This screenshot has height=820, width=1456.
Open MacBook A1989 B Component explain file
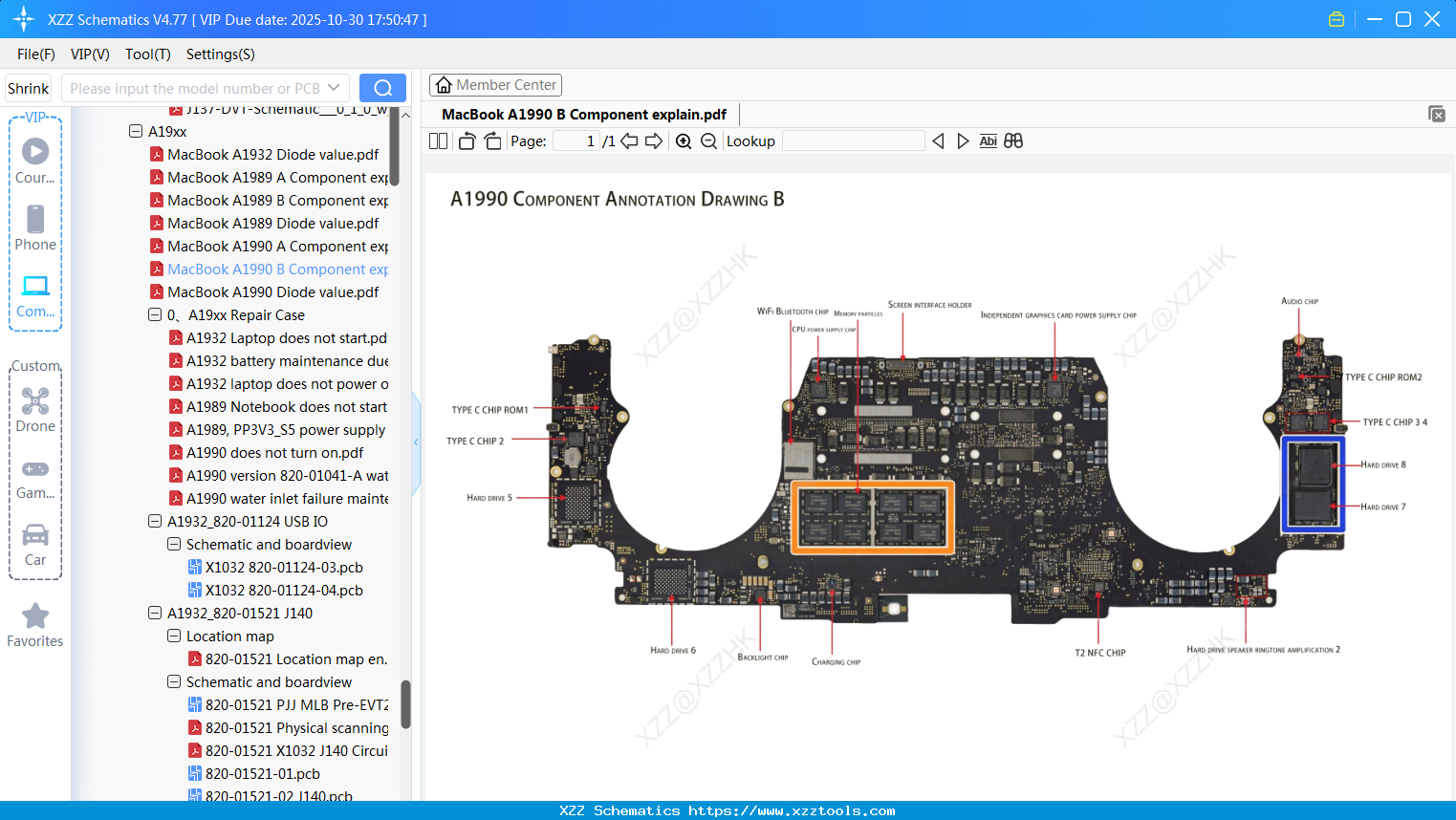(x=277, y=200)
